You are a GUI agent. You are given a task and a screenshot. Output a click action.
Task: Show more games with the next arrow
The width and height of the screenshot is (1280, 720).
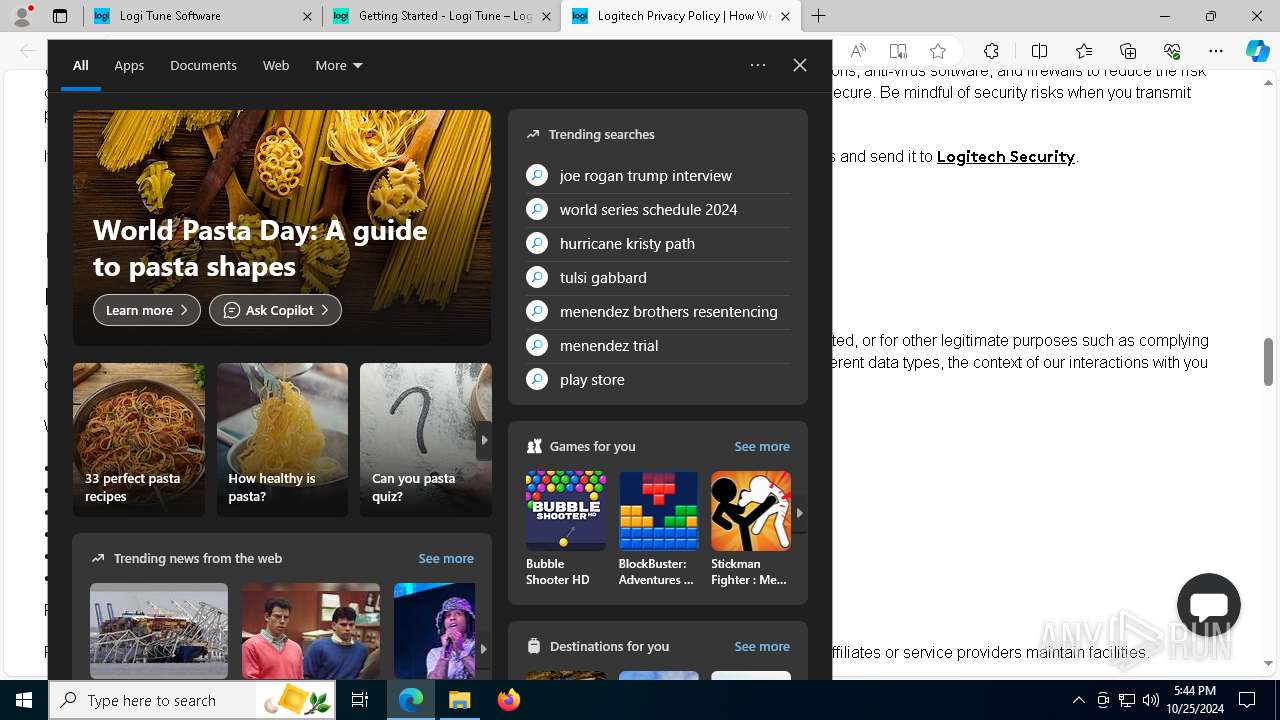[799, 513]
